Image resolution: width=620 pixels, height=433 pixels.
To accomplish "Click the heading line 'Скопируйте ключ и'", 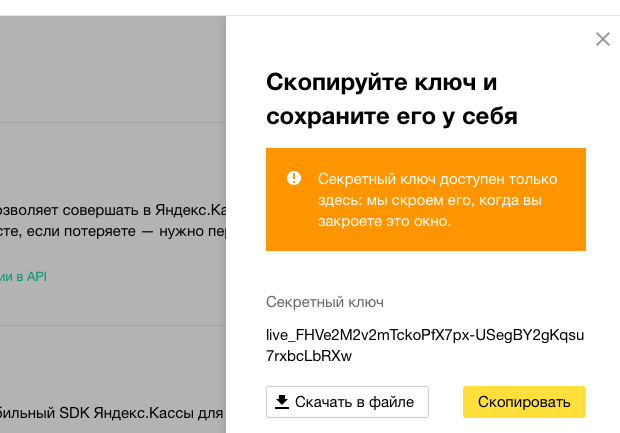I will (x=381, y=82).
